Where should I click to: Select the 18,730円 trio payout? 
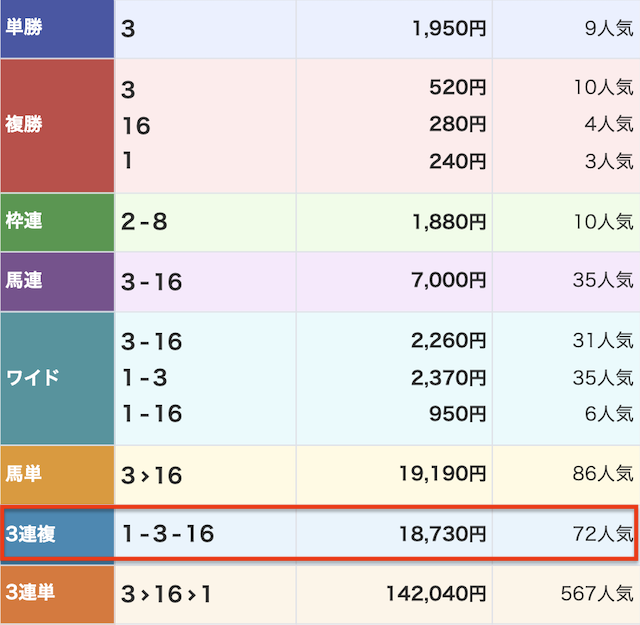coord(442,534)
